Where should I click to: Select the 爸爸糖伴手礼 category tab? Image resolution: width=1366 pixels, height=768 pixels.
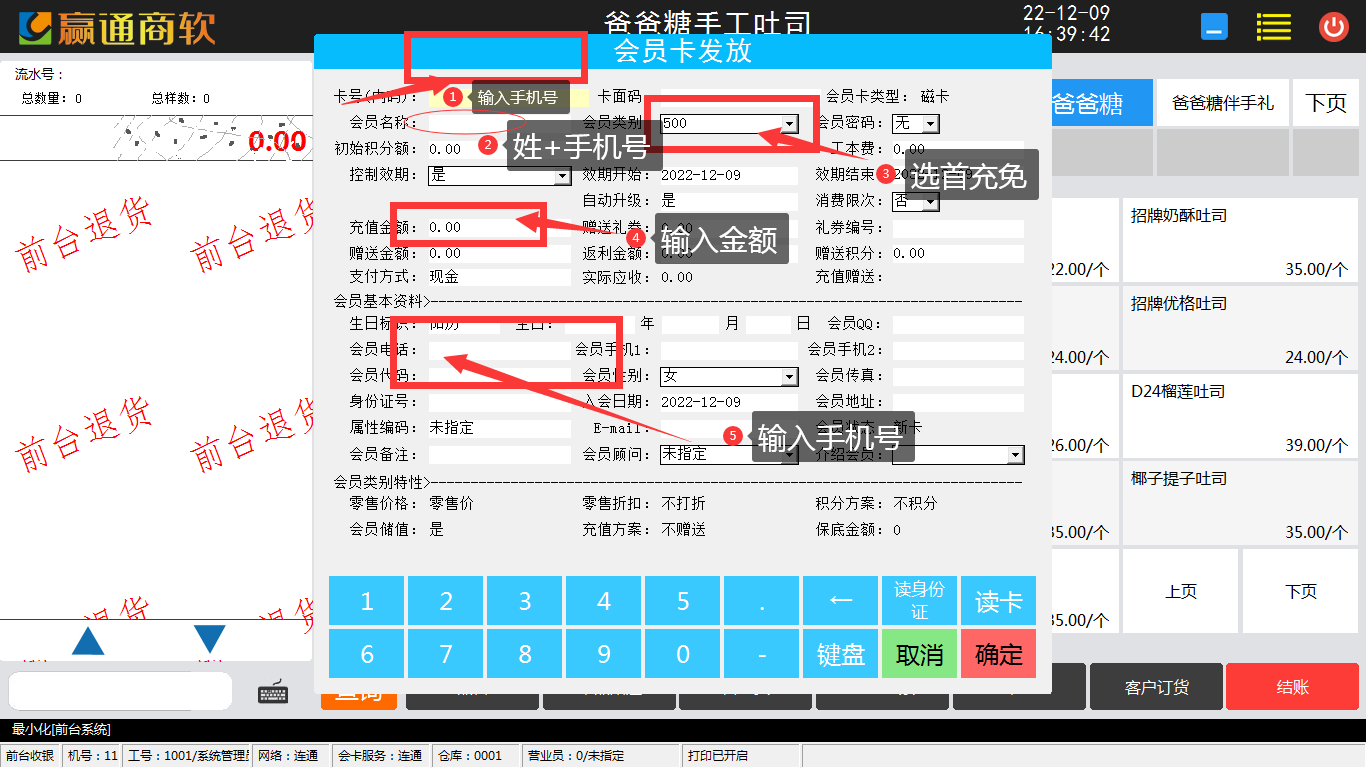(x=1223, y=103)
